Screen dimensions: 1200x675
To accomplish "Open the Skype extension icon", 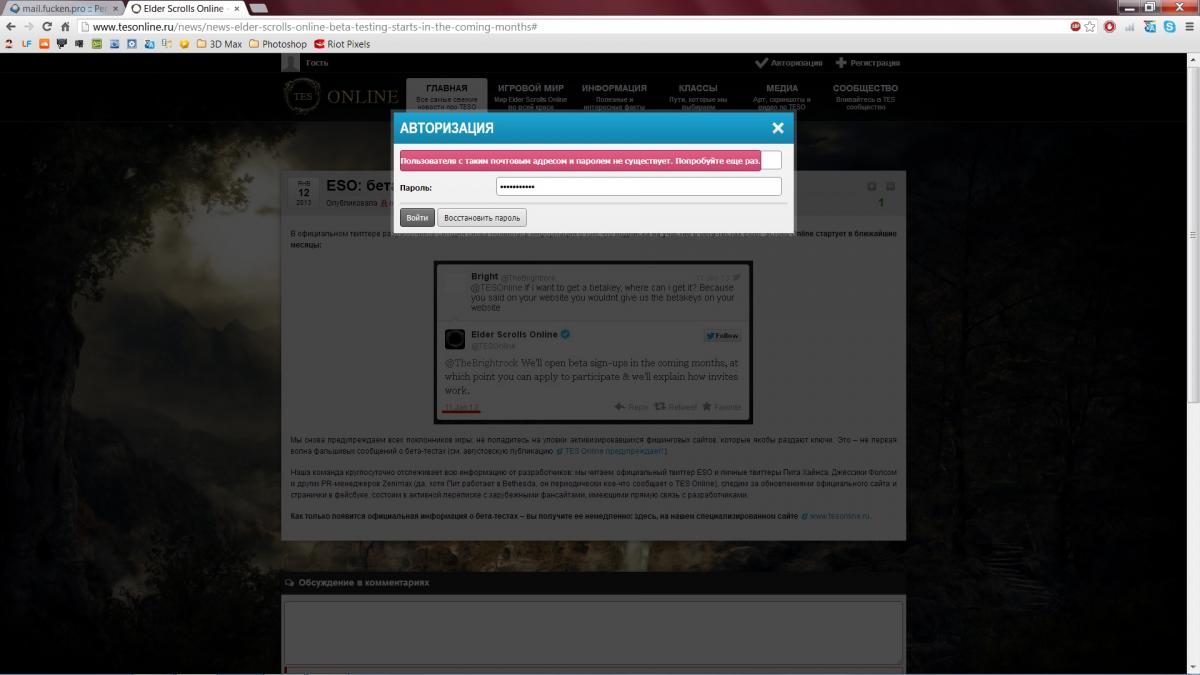I will 1168,26.
